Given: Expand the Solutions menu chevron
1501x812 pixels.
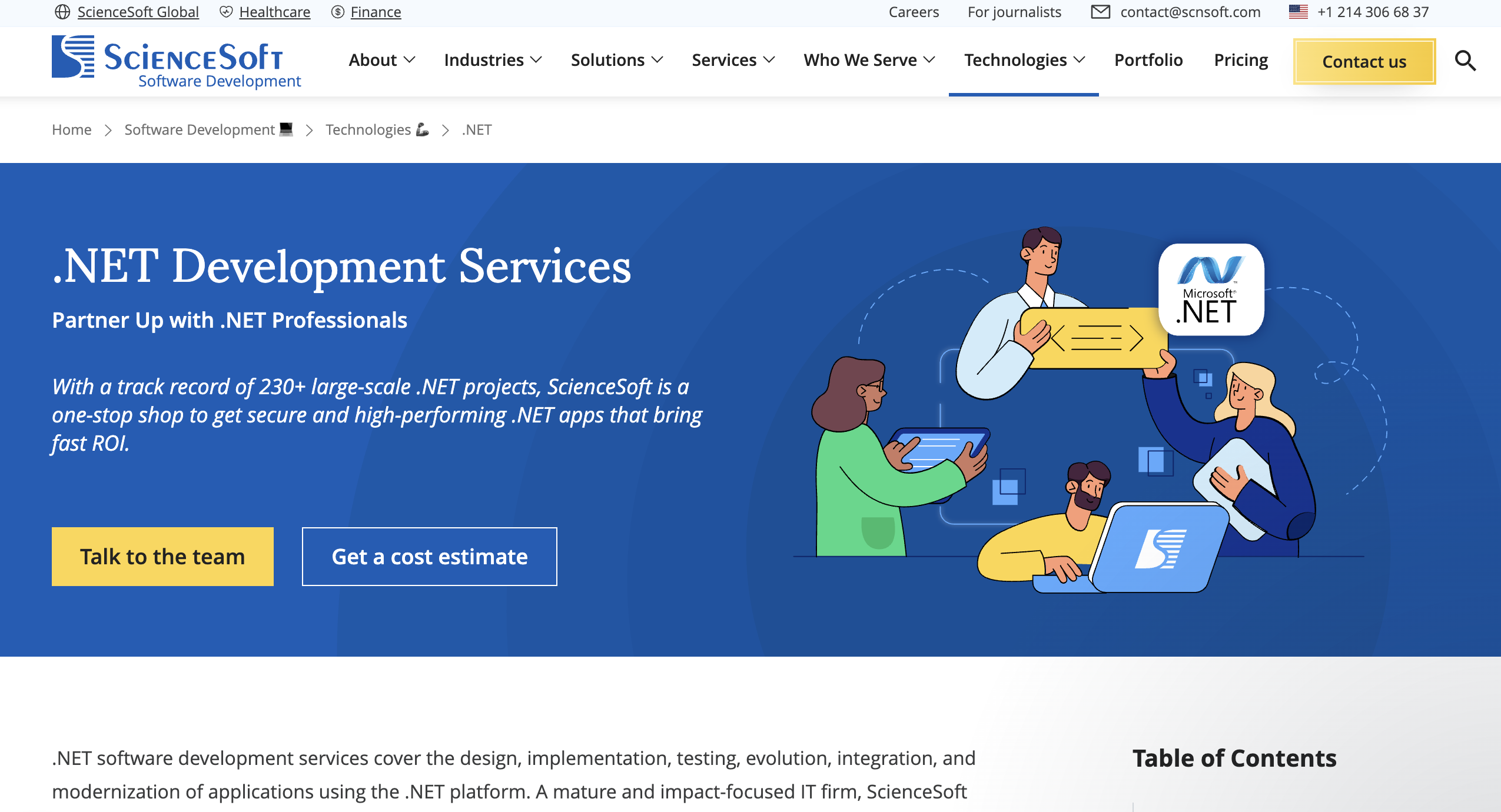Looking at the screenshot, I should pyautogui.click(x=657, y=60).
